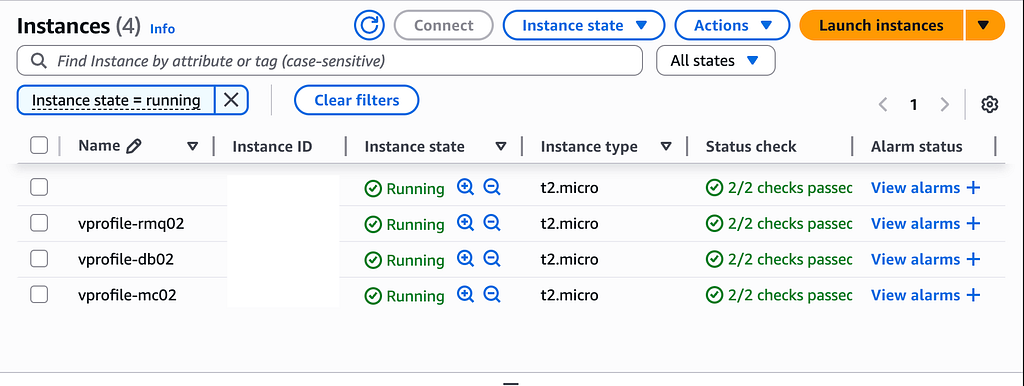1024x386 pixels.
Task: Zoom-out filter icon in vprofile-db02 row
Action: (x=492, y=259)
